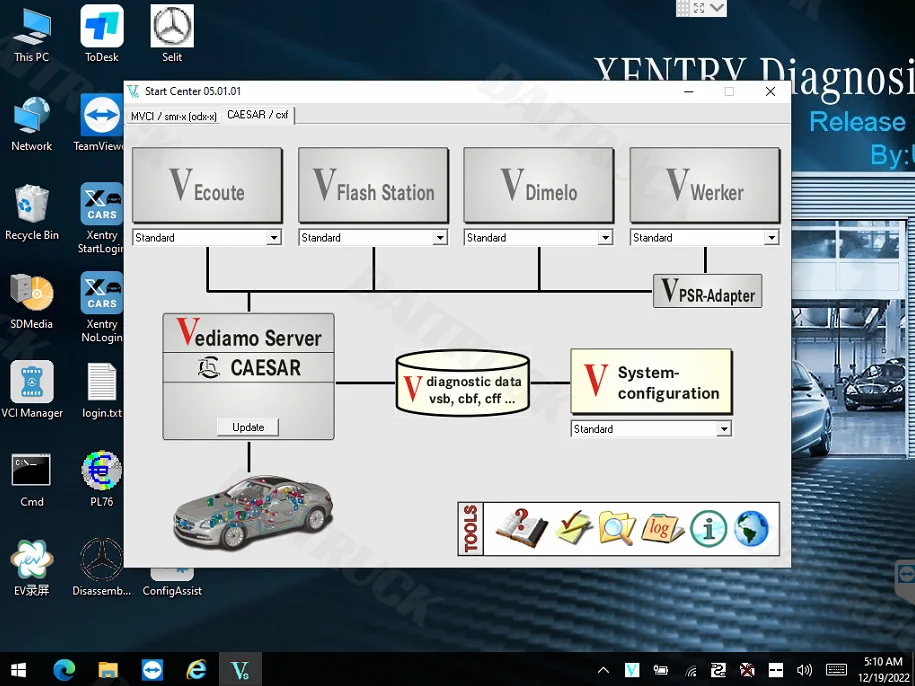Click the Vediamo taskbar button
The height and width of the screenshot is (686, 915).
coord(240,670)
